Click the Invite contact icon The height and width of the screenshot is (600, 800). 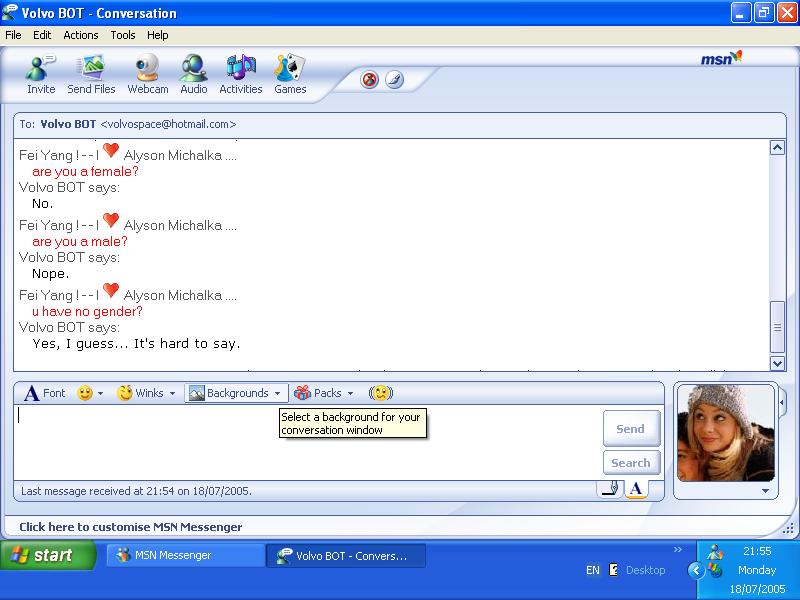coord(41,74)
